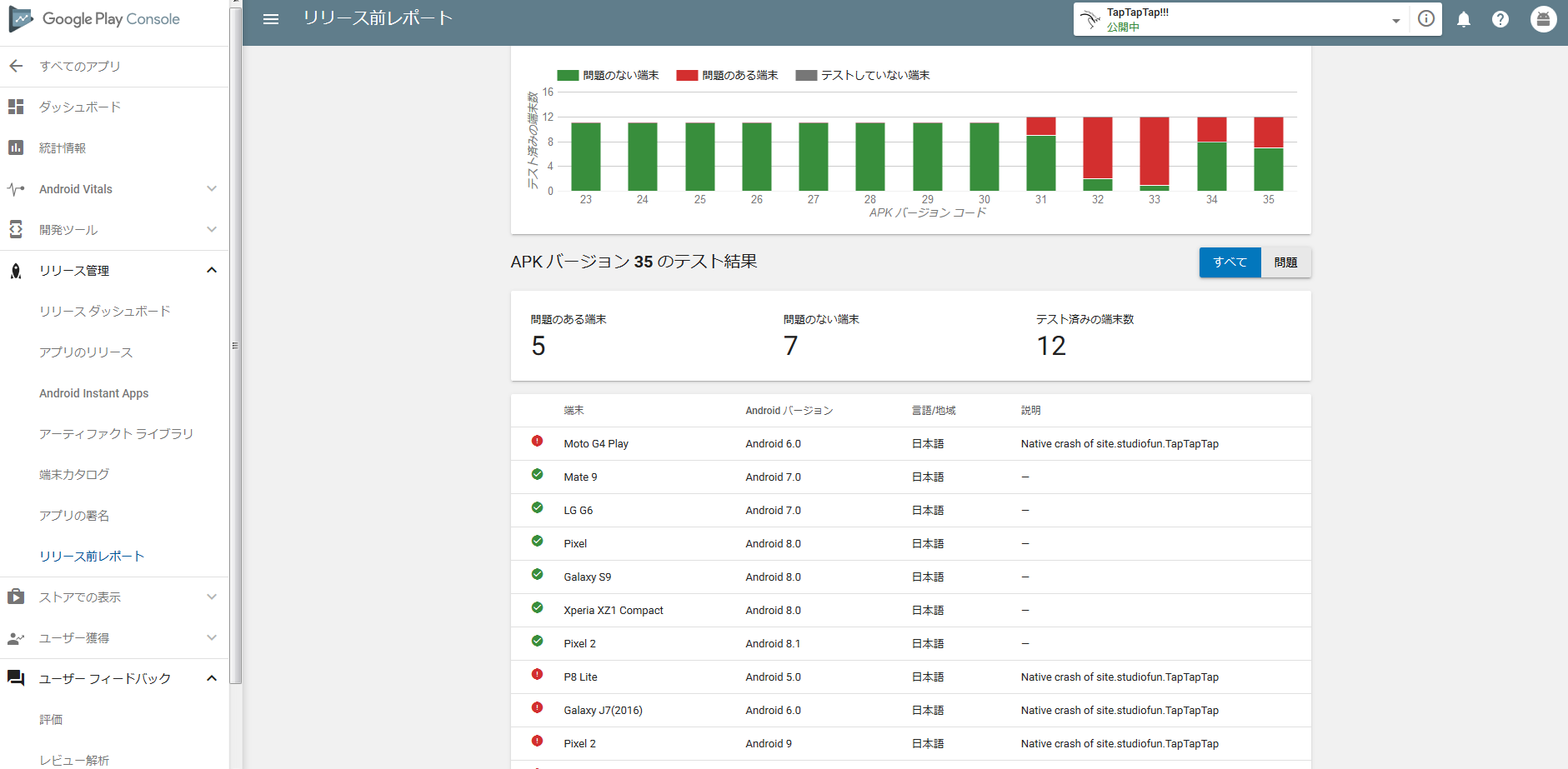Image resolution: width=1568 pixels, height=769 pixels.
Task: Open the TapTapTap!!! app selector dropdown
Action: point(1396,20)
